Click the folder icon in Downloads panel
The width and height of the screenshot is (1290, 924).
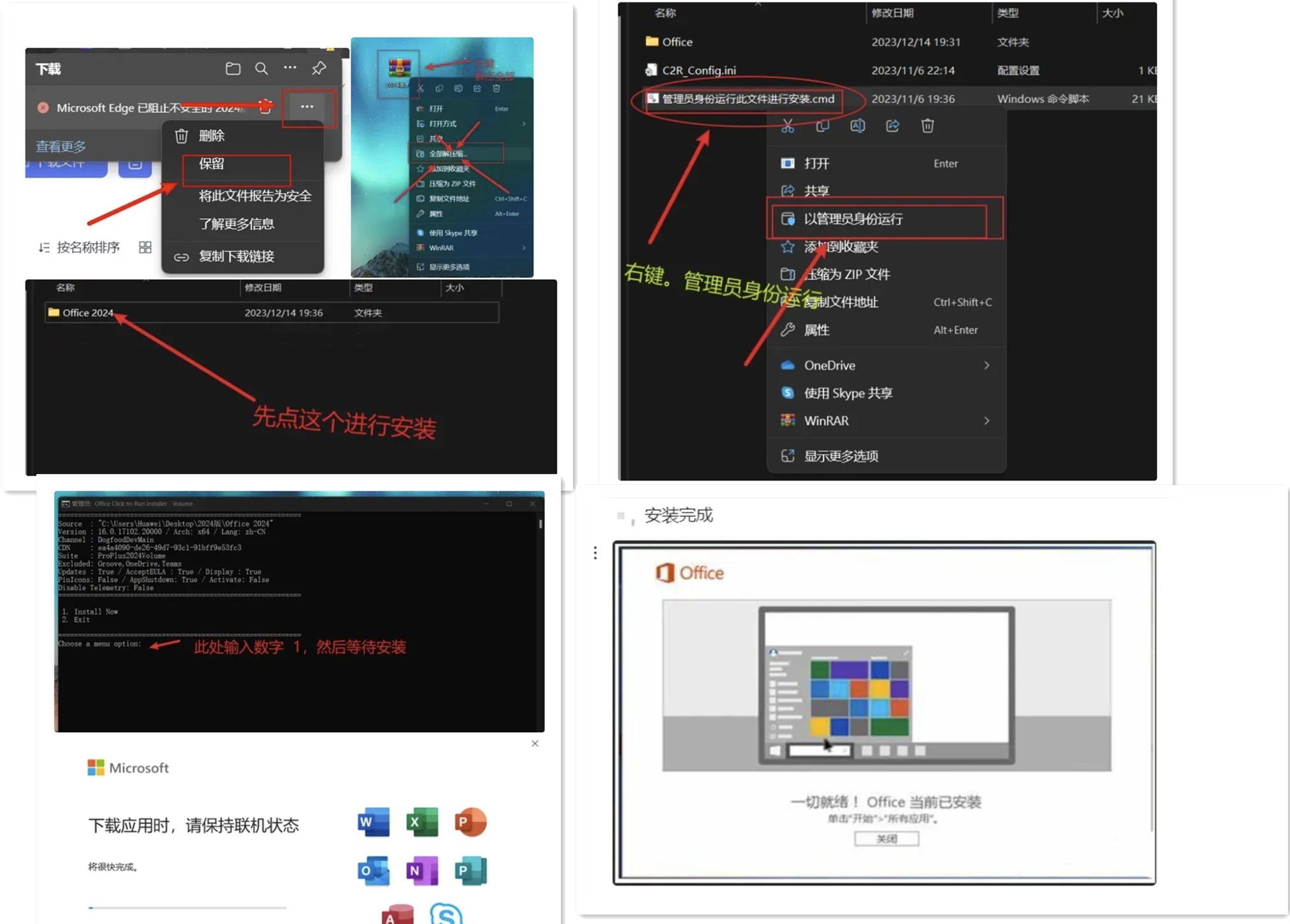[233, 68]
